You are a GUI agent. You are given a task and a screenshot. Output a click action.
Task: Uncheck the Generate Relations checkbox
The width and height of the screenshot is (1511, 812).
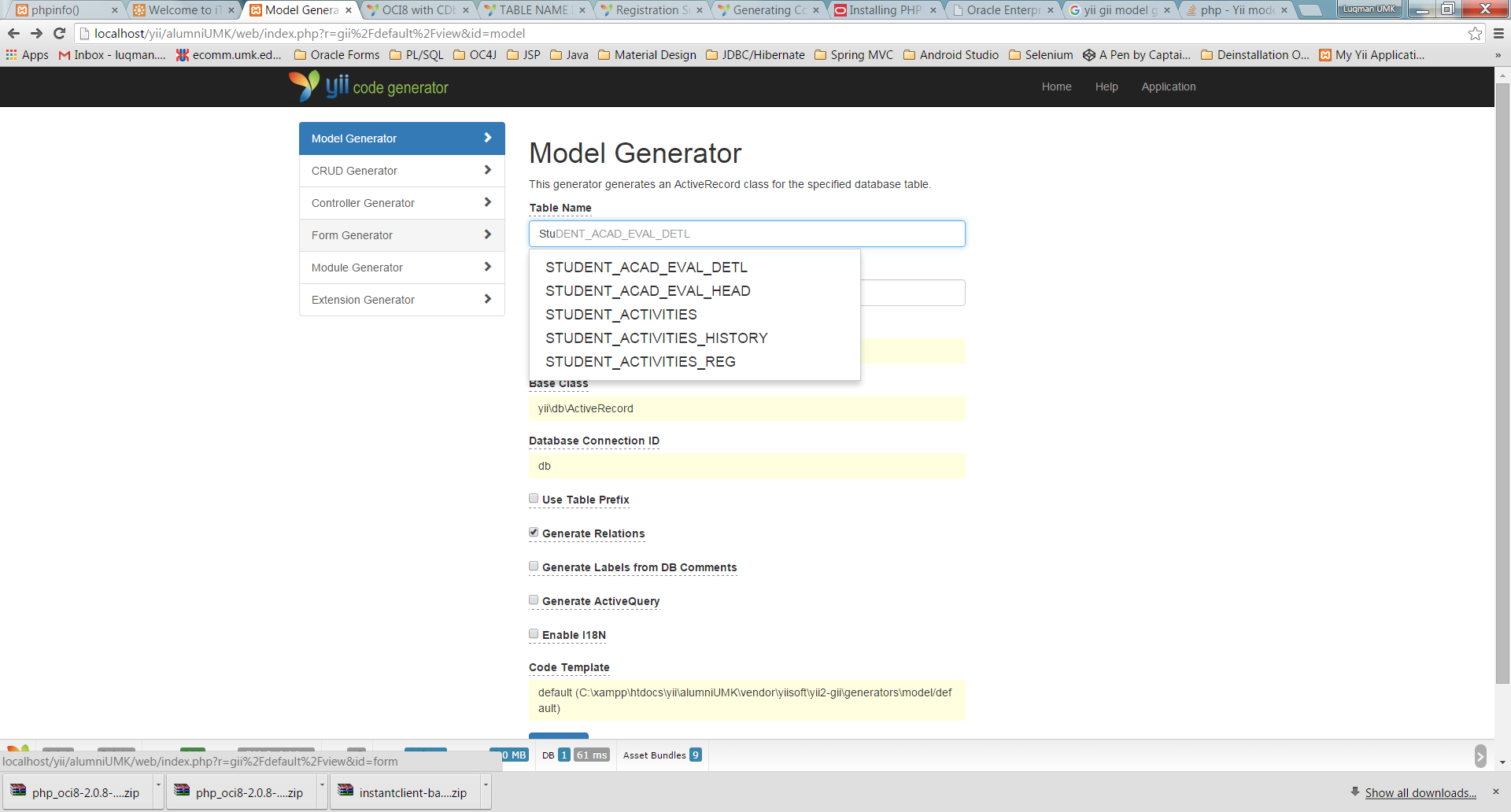[x=534, y=531]
